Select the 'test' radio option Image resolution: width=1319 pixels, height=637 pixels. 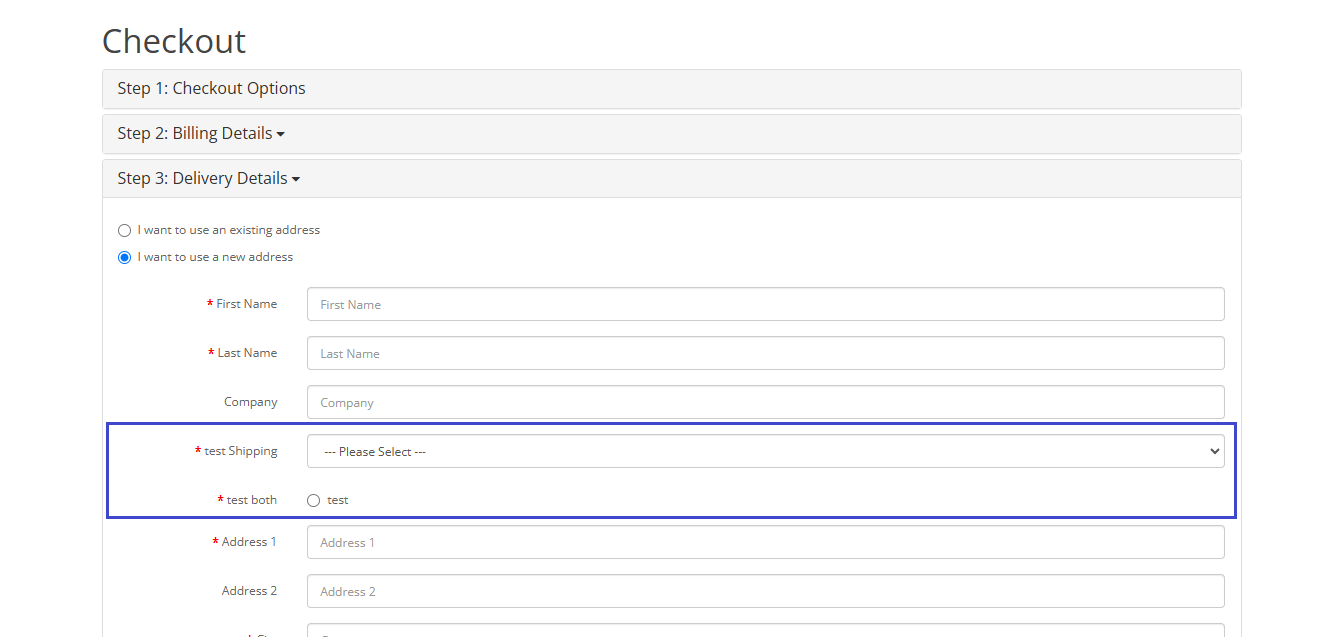pos(314,500)
